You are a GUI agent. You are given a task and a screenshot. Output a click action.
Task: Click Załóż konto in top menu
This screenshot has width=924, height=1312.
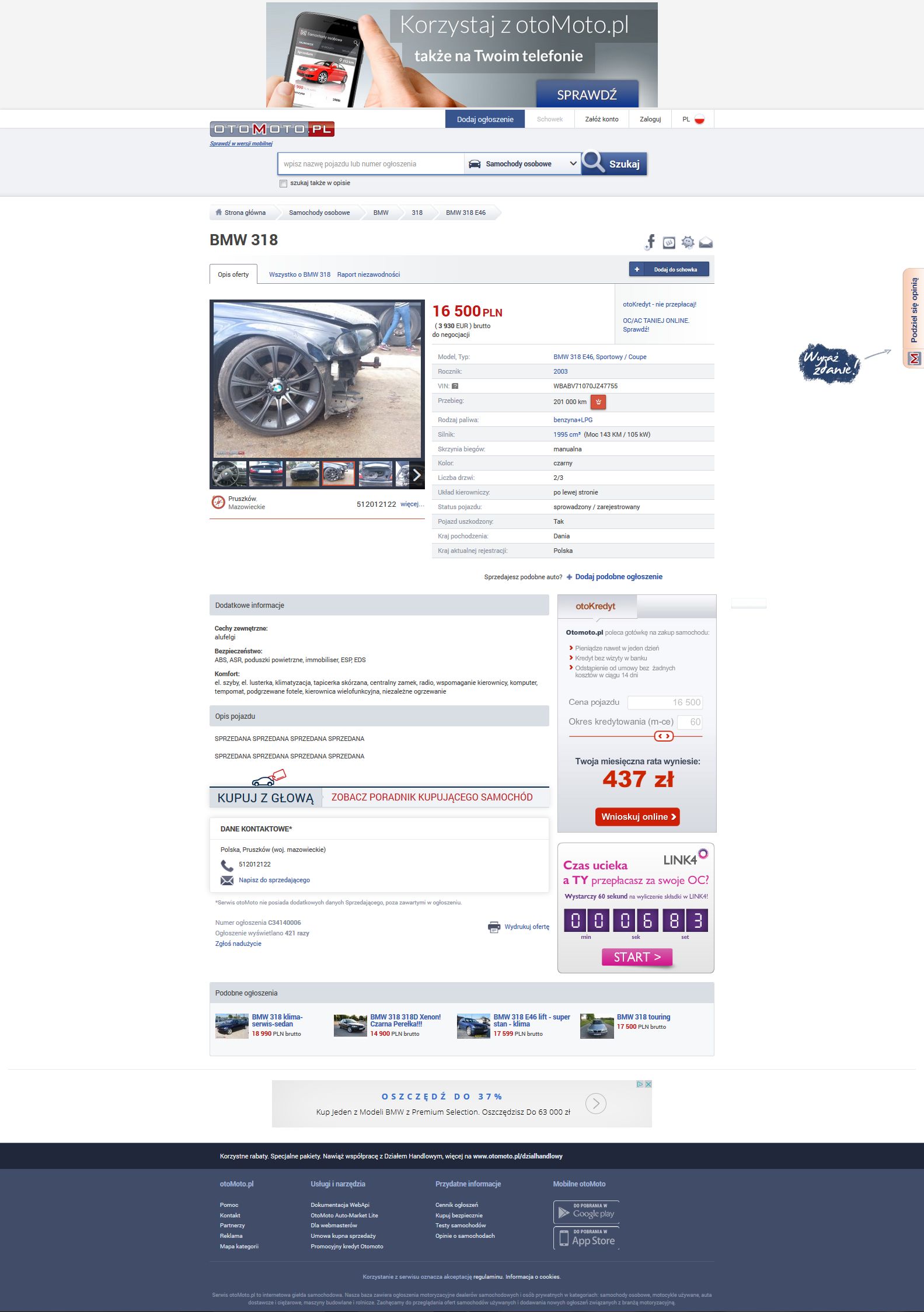602,119
